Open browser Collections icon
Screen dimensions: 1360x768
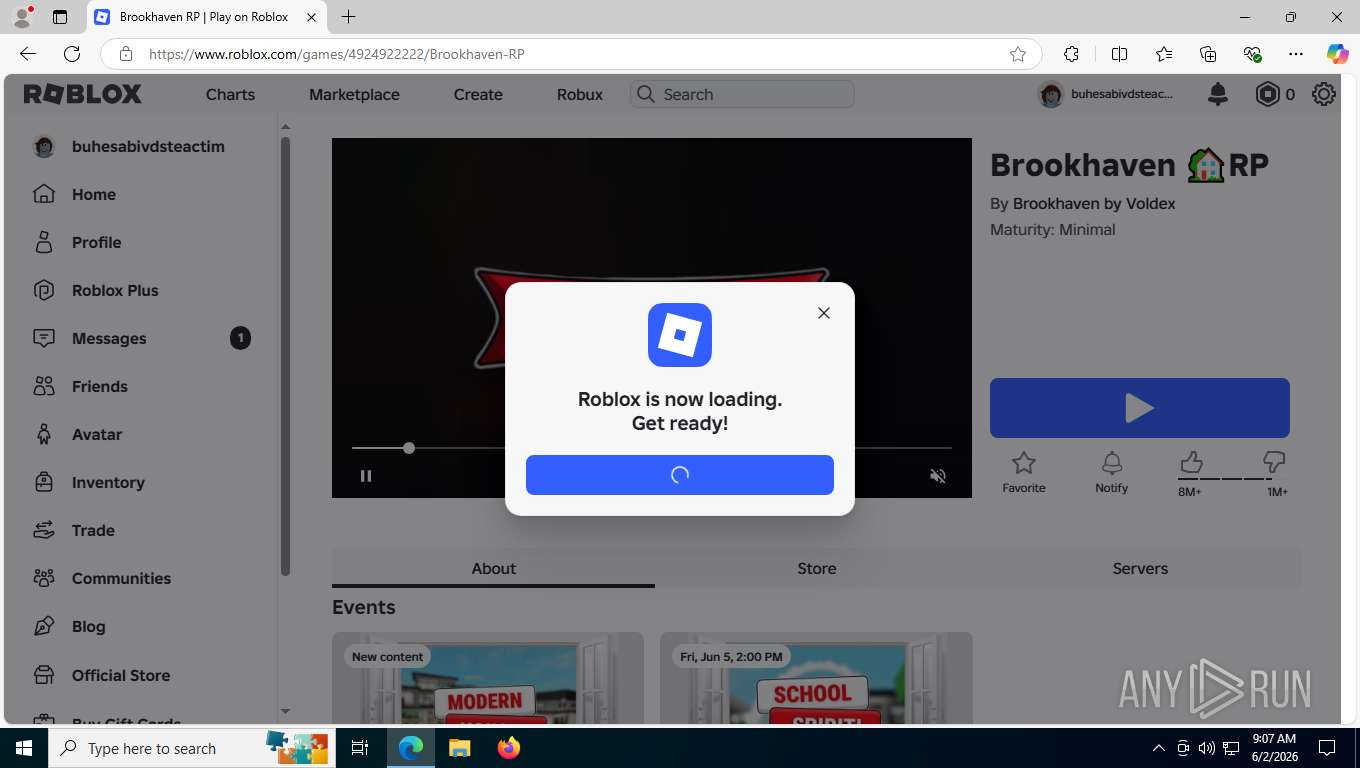pyautogui.click(x=1208, y=54)
